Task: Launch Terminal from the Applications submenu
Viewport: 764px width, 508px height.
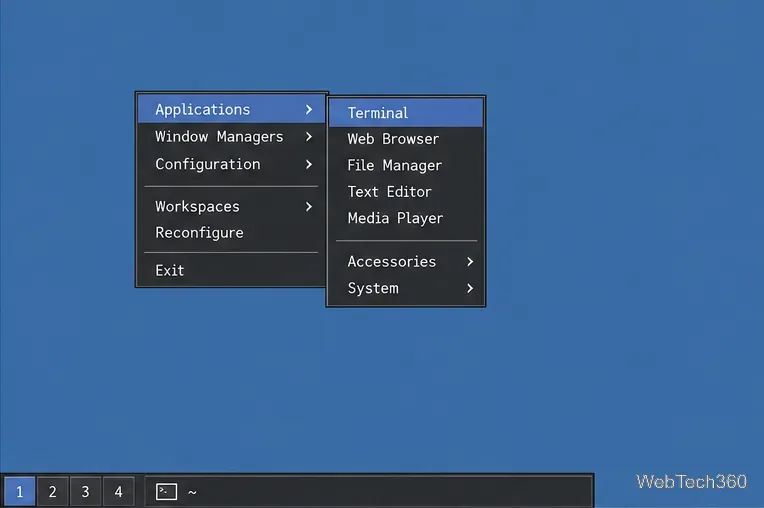Action: tap(406, 113)
